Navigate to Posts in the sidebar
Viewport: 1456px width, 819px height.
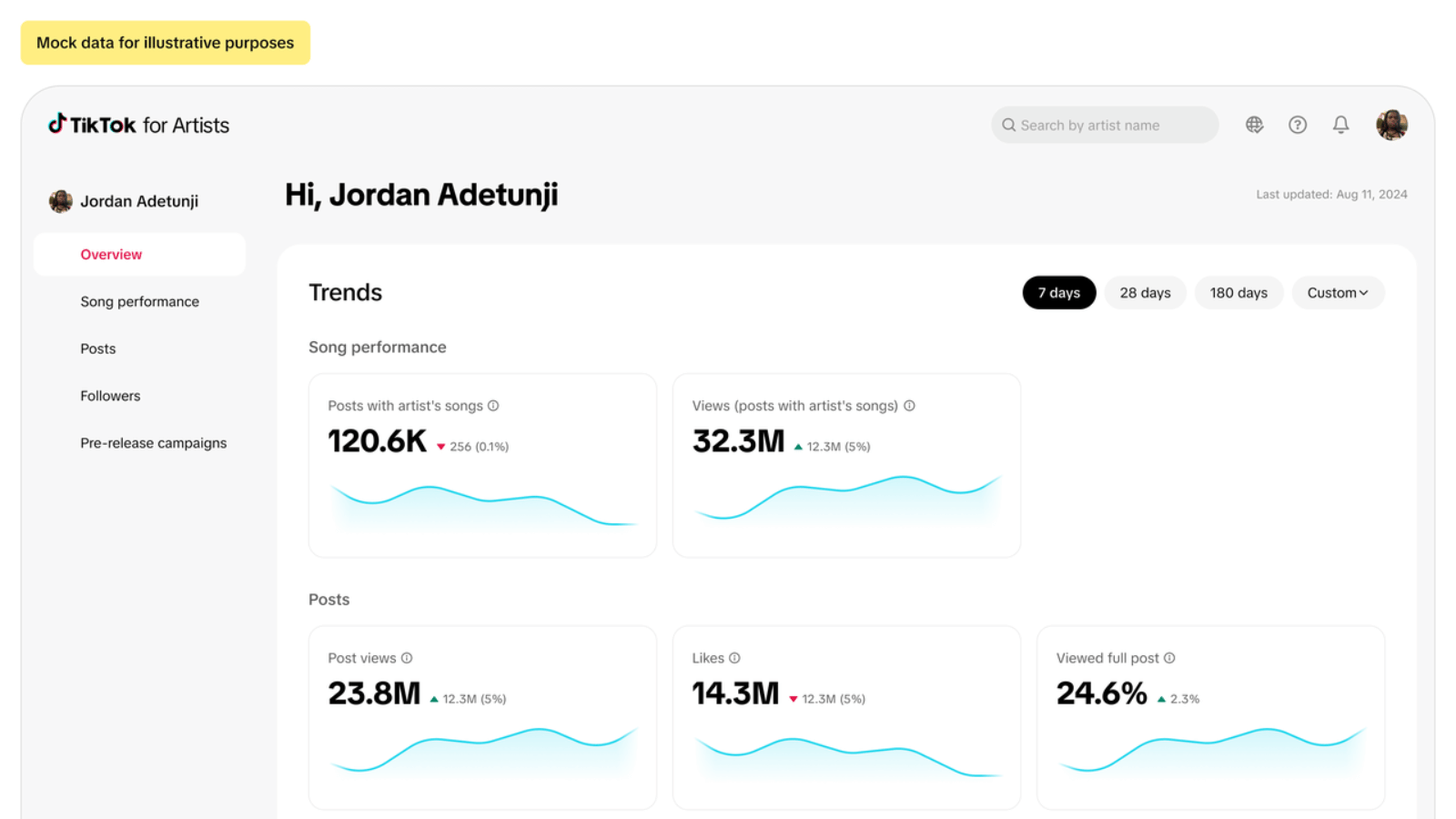pyautogui.click(x=98, y=349)
